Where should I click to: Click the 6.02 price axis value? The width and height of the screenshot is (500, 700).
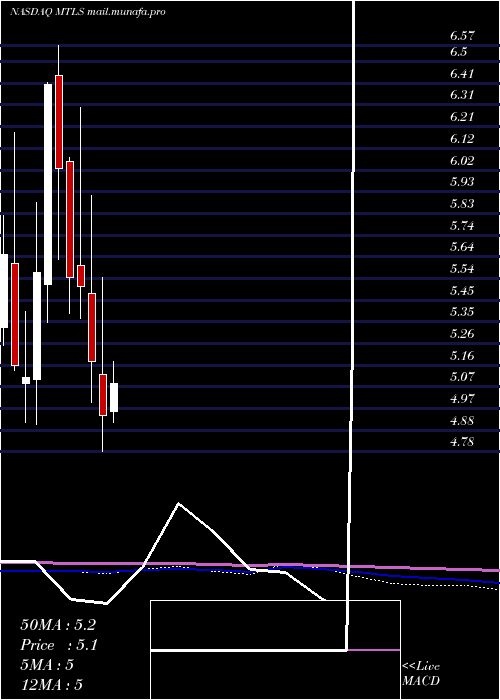(x=462, y=161)
